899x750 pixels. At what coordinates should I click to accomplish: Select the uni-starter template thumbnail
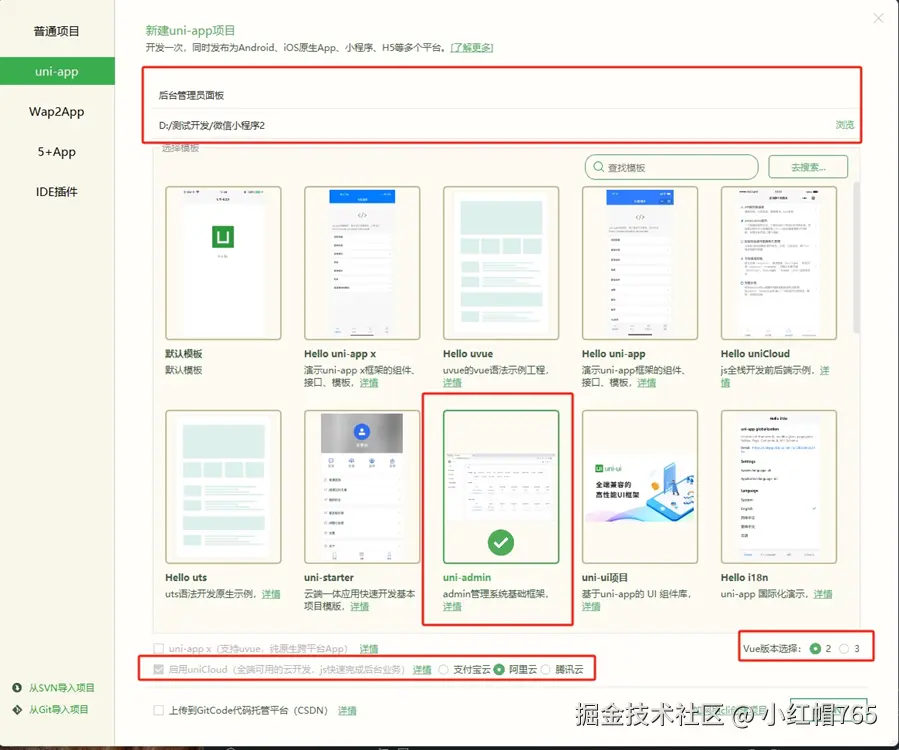click(x=362, y=486)
